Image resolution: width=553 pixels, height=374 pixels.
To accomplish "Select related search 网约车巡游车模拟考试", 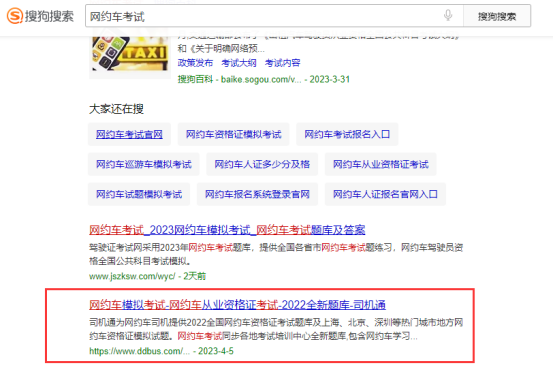I will coord(144,164).
